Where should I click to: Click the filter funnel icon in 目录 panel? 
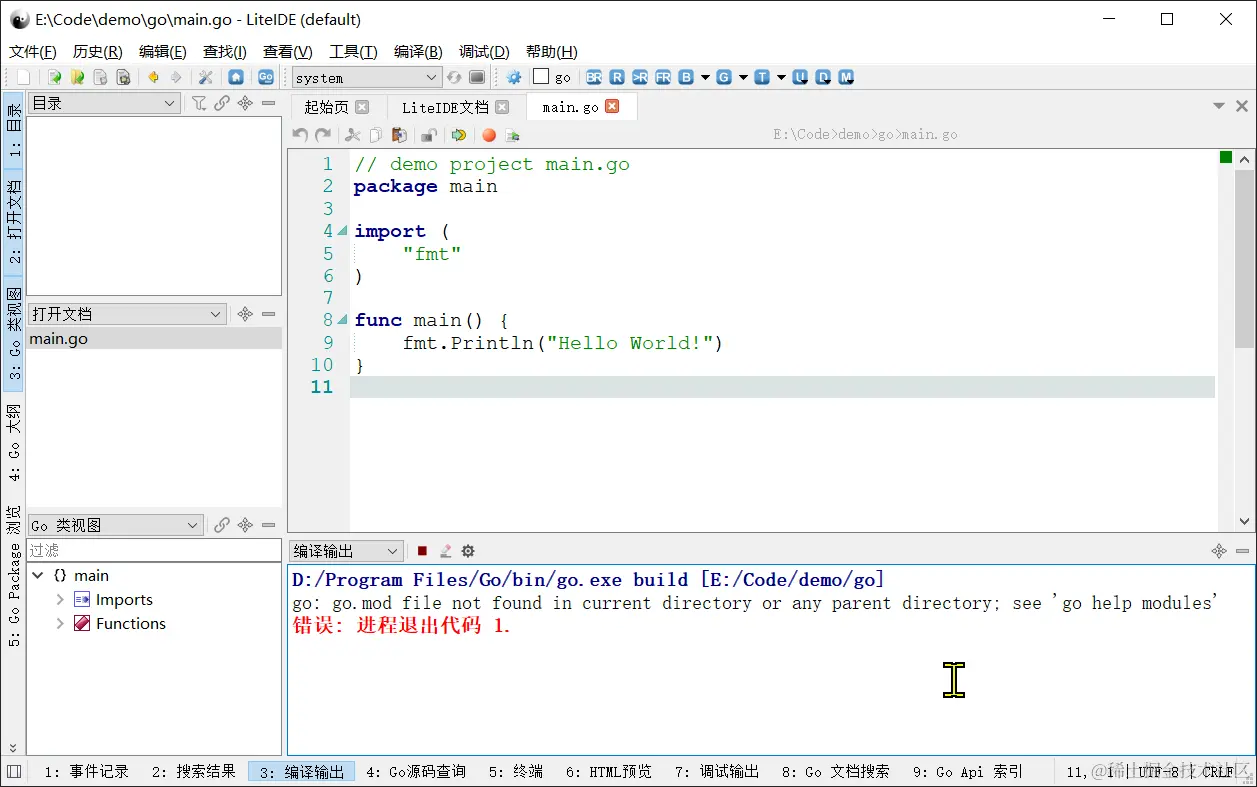click(x=199, y=103)
